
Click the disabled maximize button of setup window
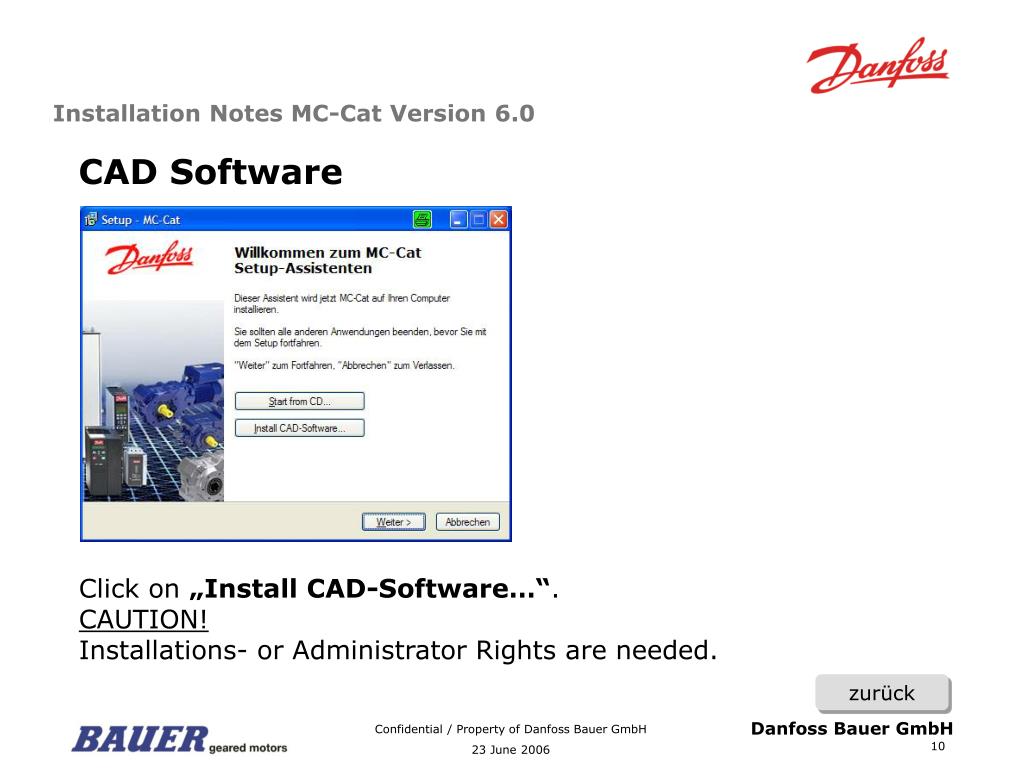[479, 219]
